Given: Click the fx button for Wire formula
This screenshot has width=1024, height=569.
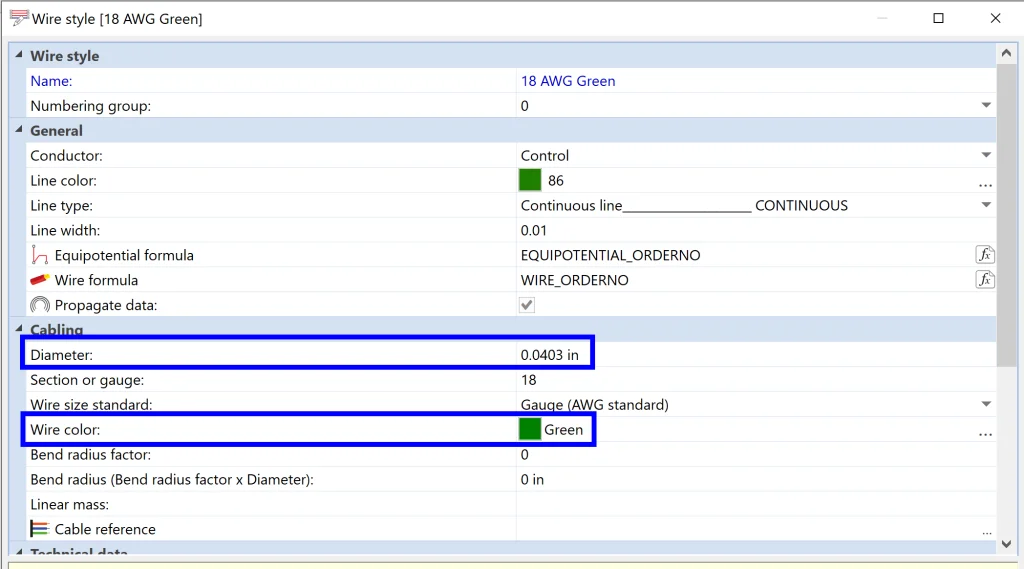Looking at the screenshot, I should click(x=985, y=280).
